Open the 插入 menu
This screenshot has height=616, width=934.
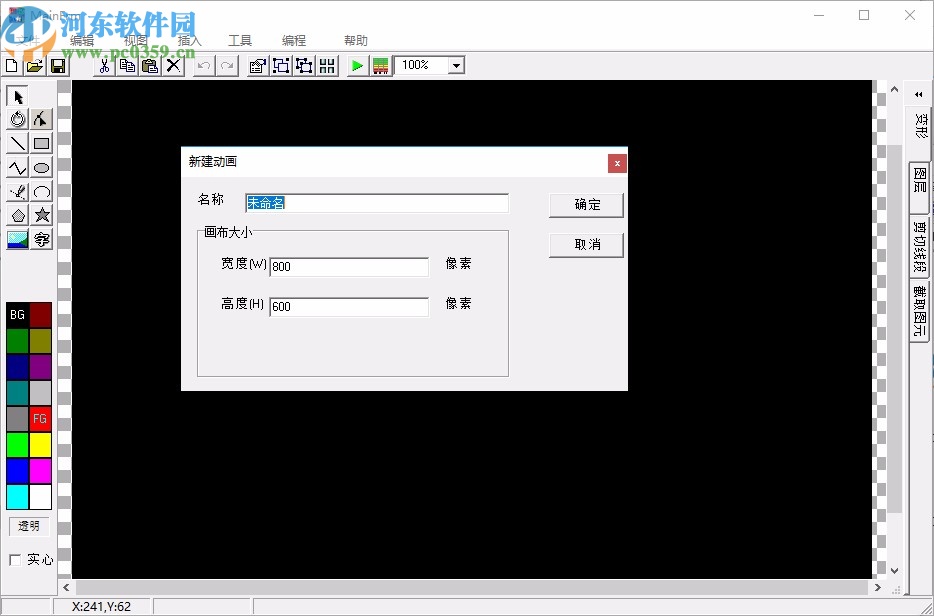point(189,41)
